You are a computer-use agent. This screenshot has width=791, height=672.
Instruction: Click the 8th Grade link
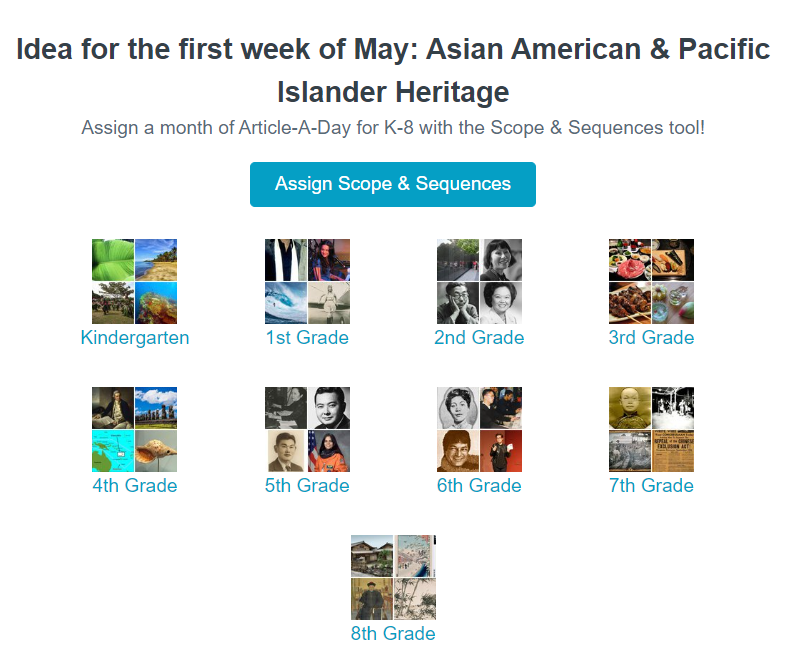(x=393, y=634)
